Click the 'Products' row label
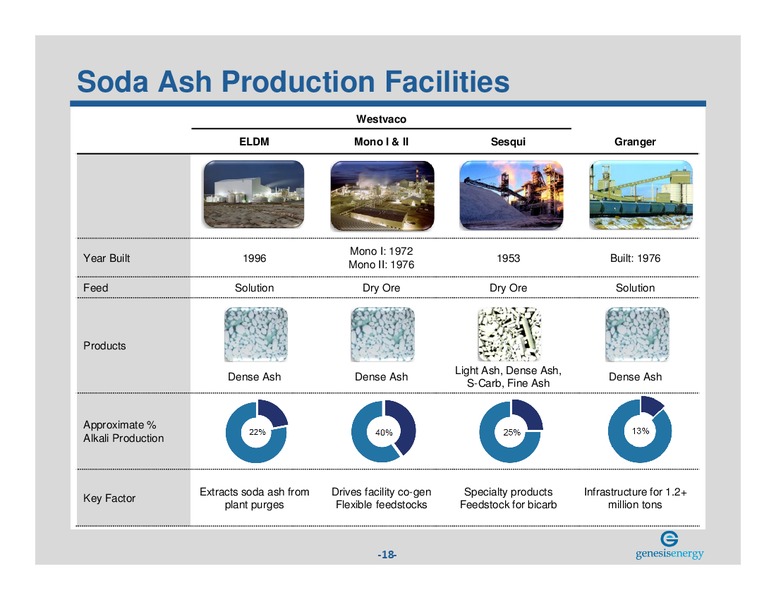Image resolution: width=776 pixels, height=600 pixels. click(104, 346)
